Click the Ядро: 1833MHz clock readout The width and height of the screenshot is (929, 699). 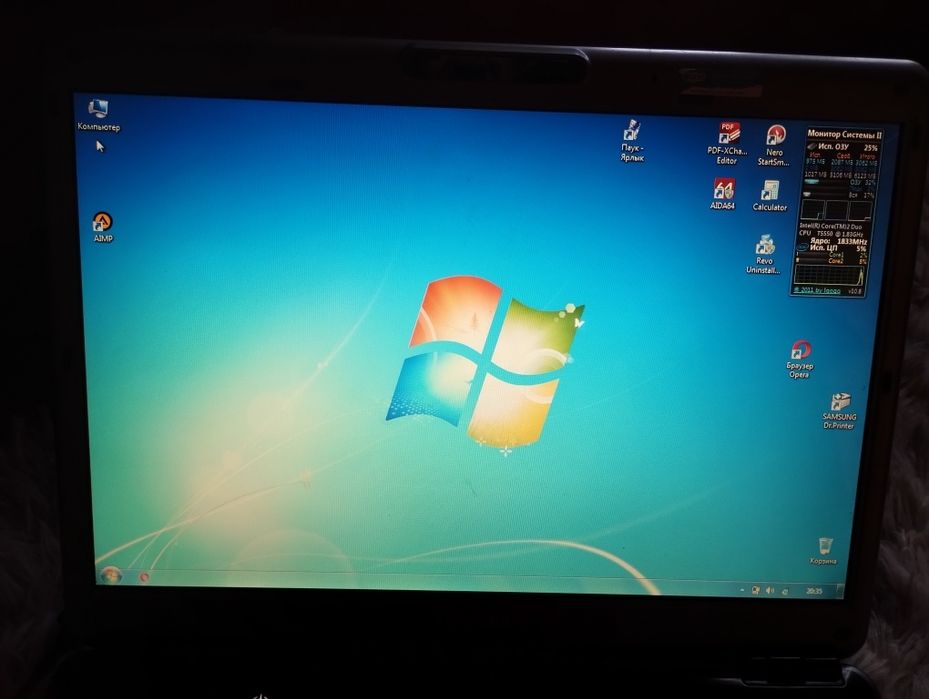tap(838, 241)
